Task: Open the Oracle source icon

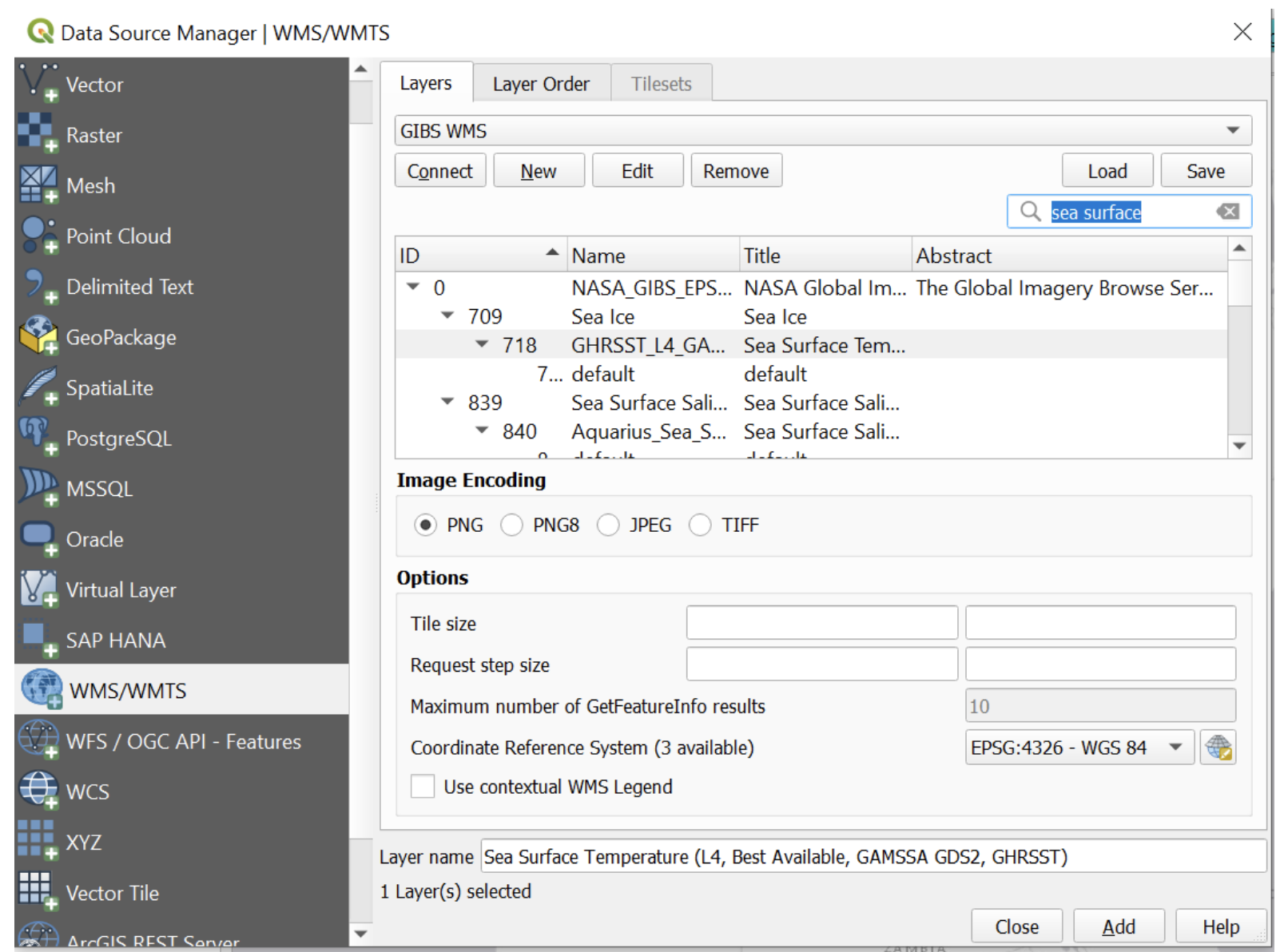Action: pyautogui.click(x=38, y=538)
